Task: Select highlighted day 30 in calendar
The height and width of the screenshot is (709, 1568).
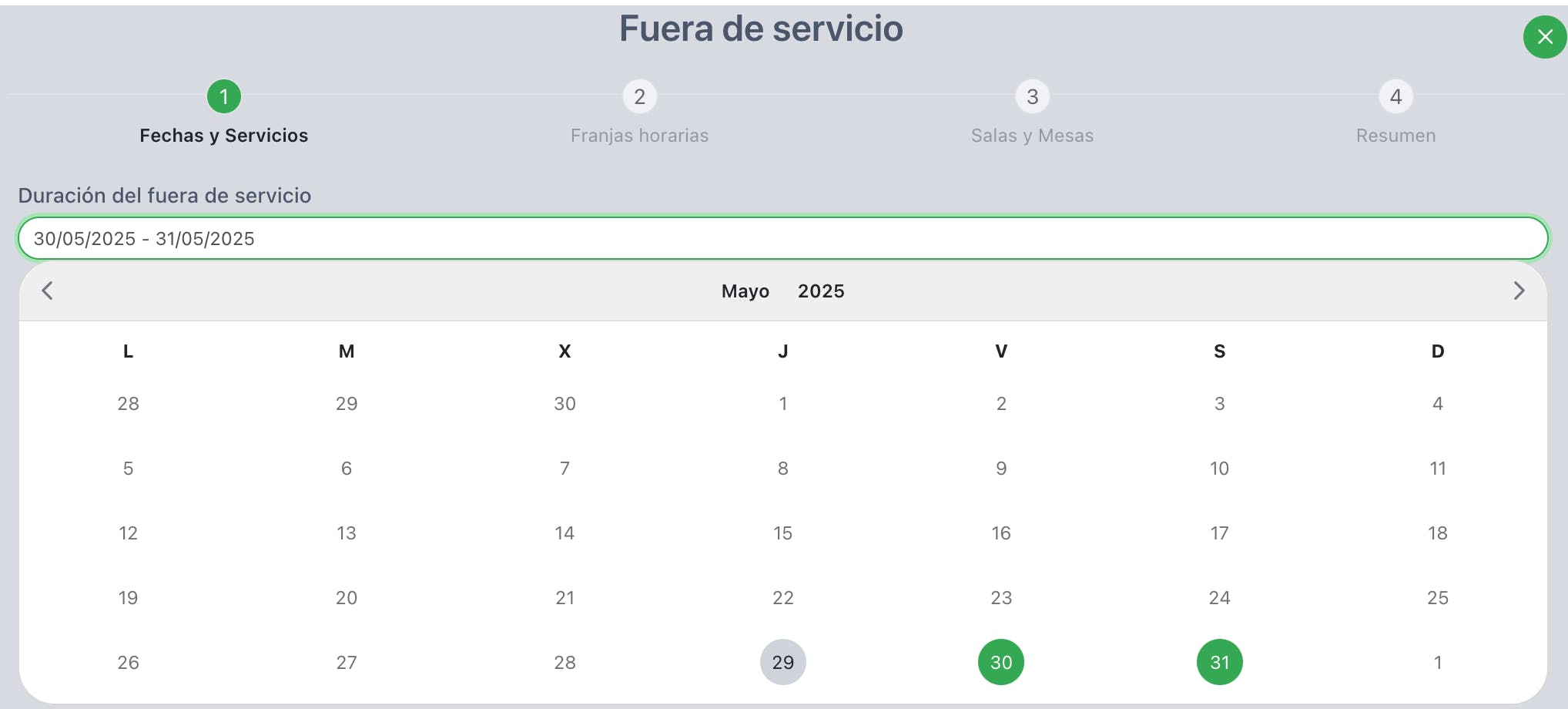Action: (x=1000, y=662)
